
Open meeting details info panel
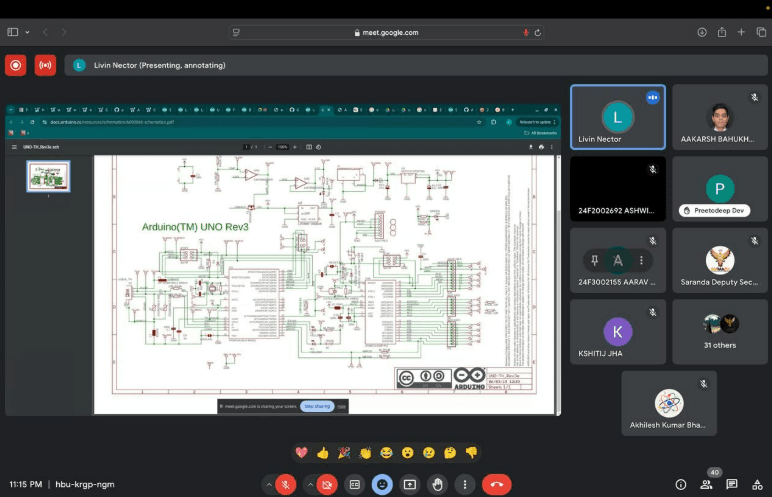click(x=681, y=485)
